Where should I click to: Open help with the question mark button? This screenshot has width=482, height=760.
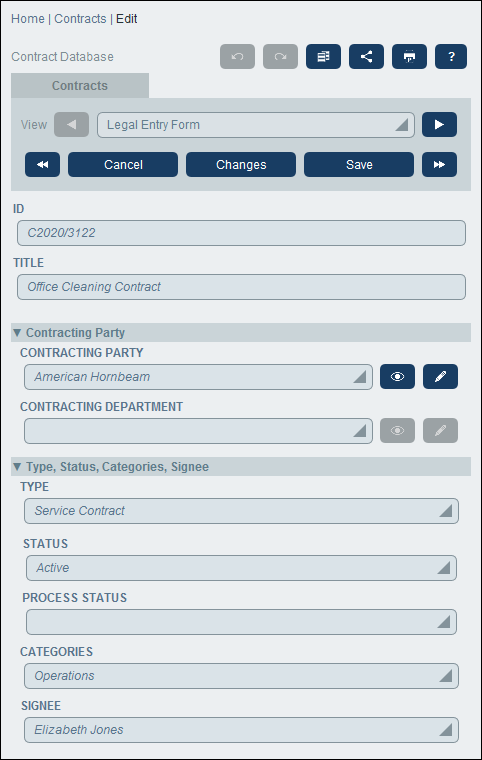pyautogui.click(x=451, y=57)
